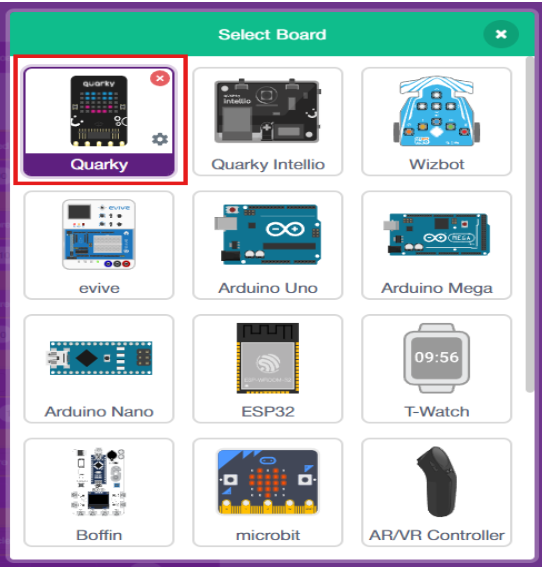Viewport: 542px width, 567px height.
Task: Click the ESP32 label text
Action: (268, 412)
